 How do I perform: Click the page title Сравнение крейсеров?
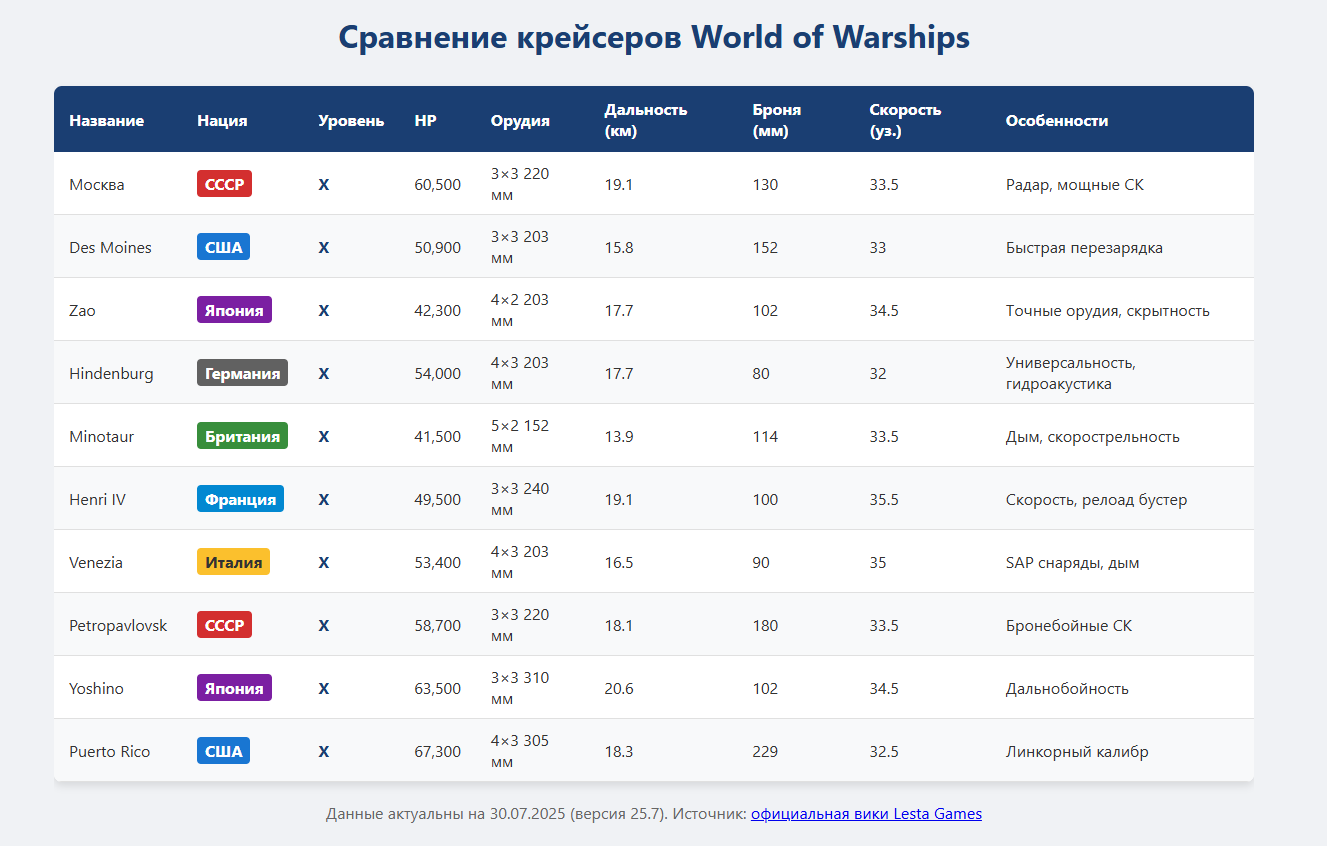coord(654,37)
